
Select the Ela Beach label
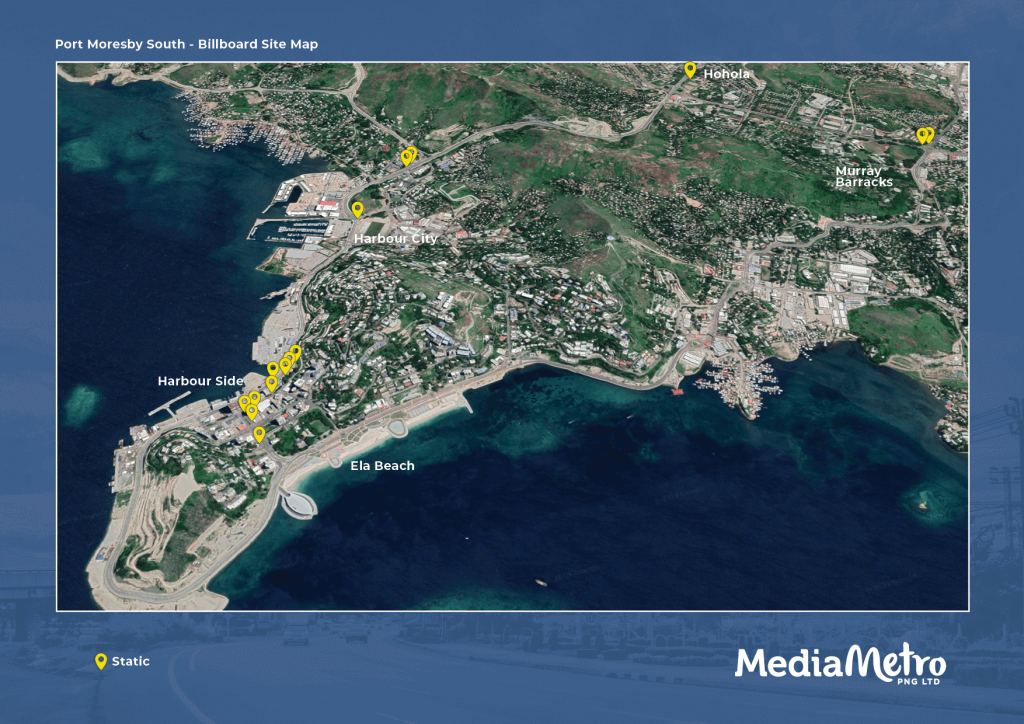(x=382, y=466)
